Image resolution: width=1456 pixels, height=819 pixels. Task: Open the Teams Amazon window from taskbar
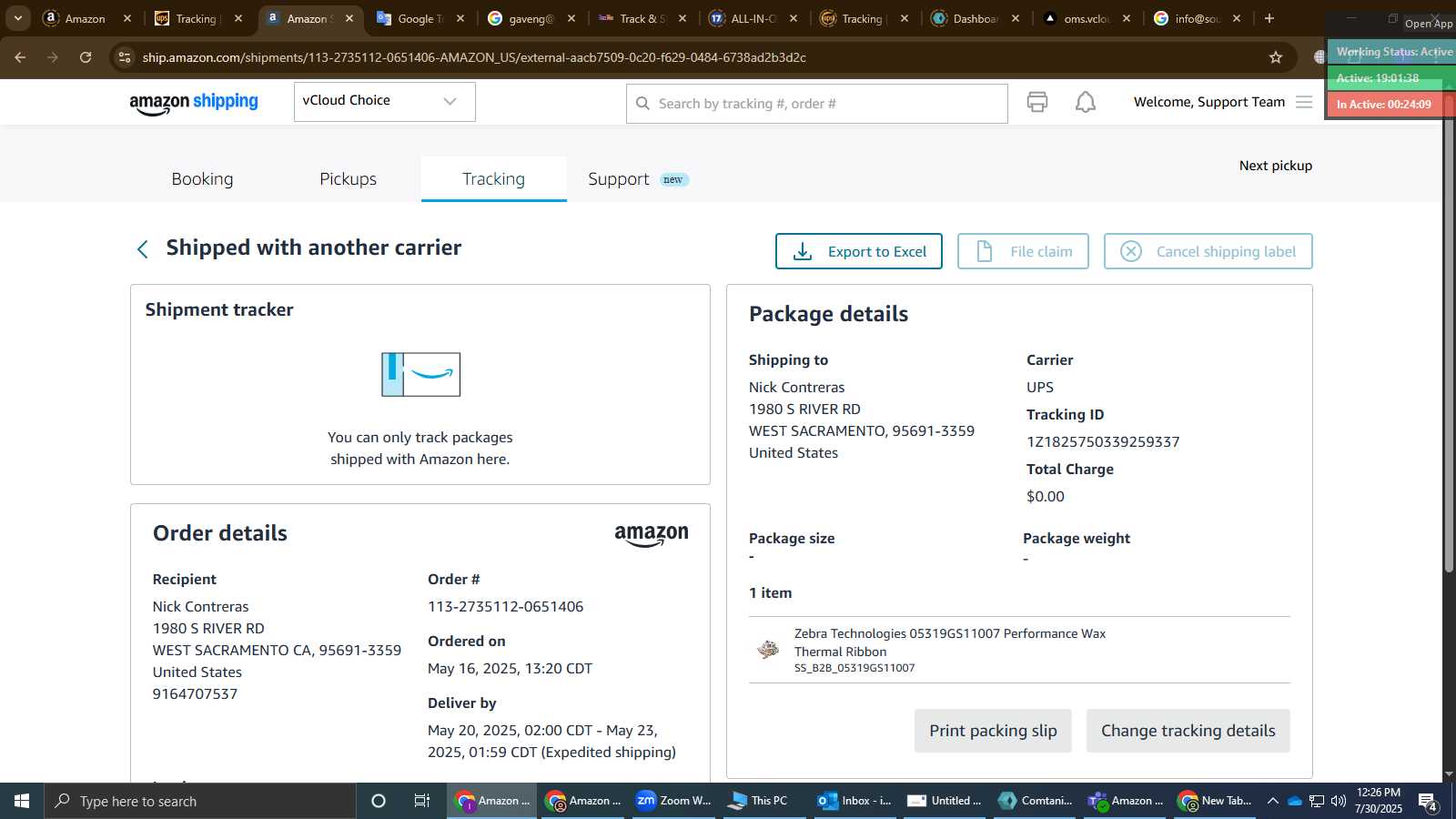1125,801
